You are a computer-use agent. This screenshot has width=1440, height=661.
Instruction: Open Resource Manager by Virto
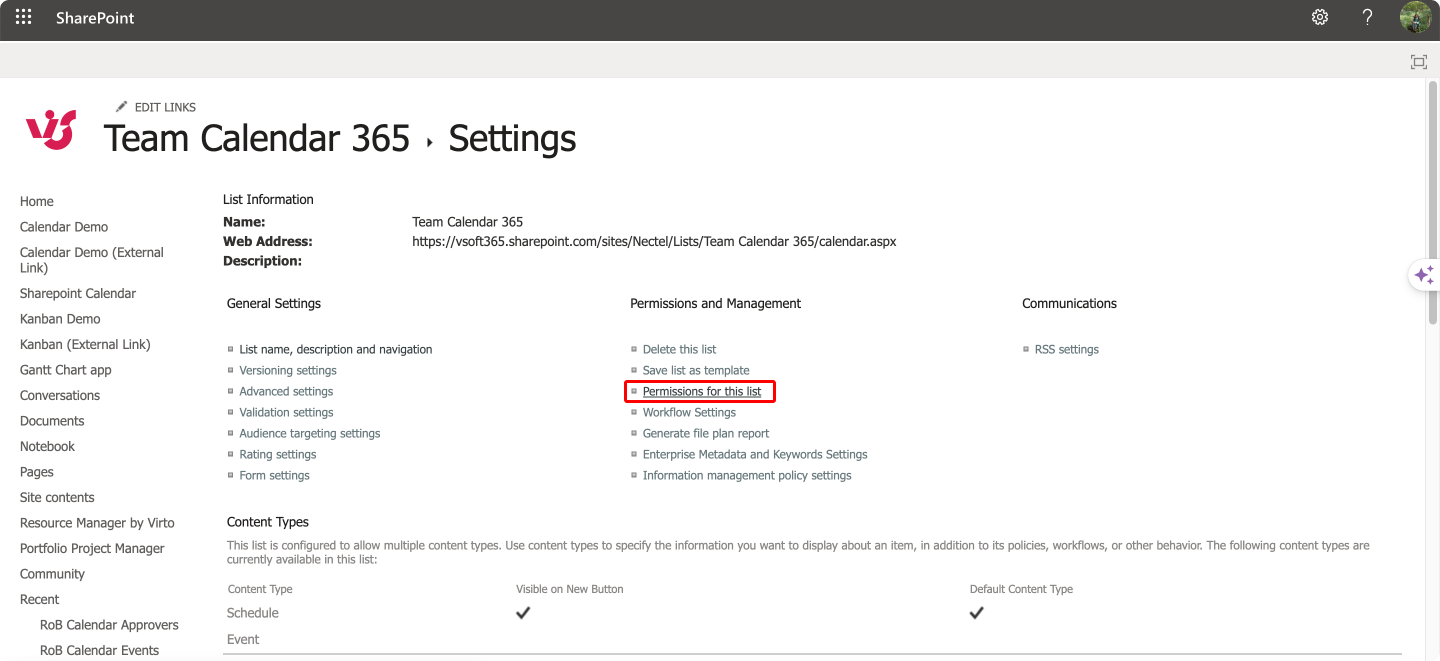pyautogui.click(x=97, y=523)
